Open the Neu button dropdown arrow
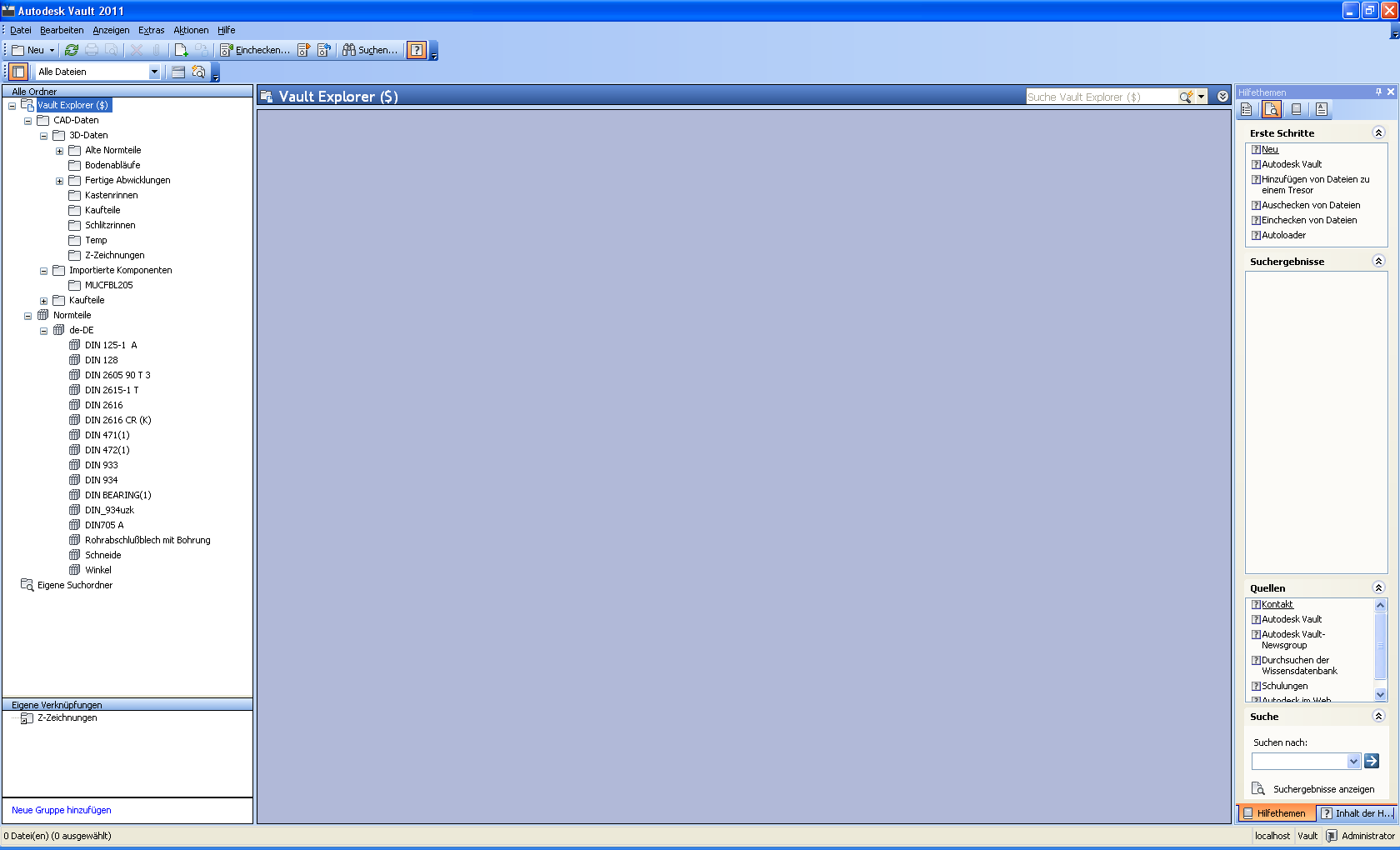This screenshot has width=1400, height=850. click(52, 50)
